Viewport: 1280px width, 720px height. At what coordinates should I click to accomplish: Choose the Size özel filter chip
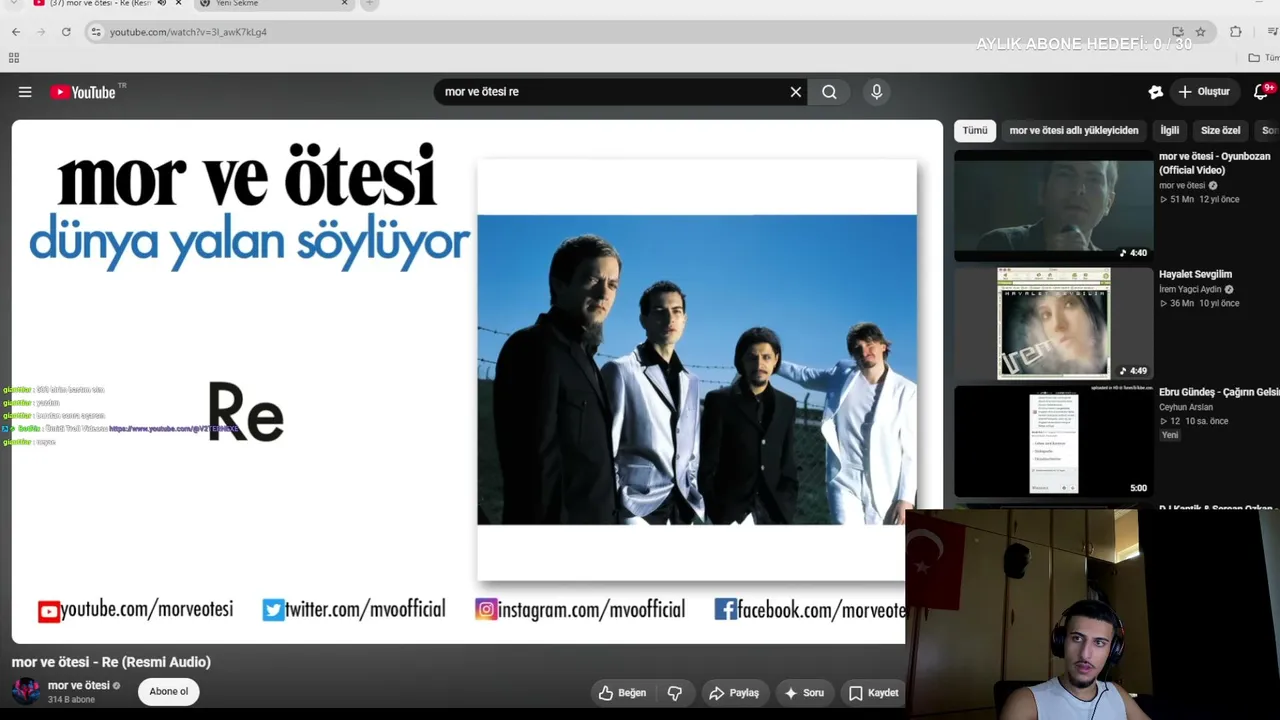tap(1220, 131)
